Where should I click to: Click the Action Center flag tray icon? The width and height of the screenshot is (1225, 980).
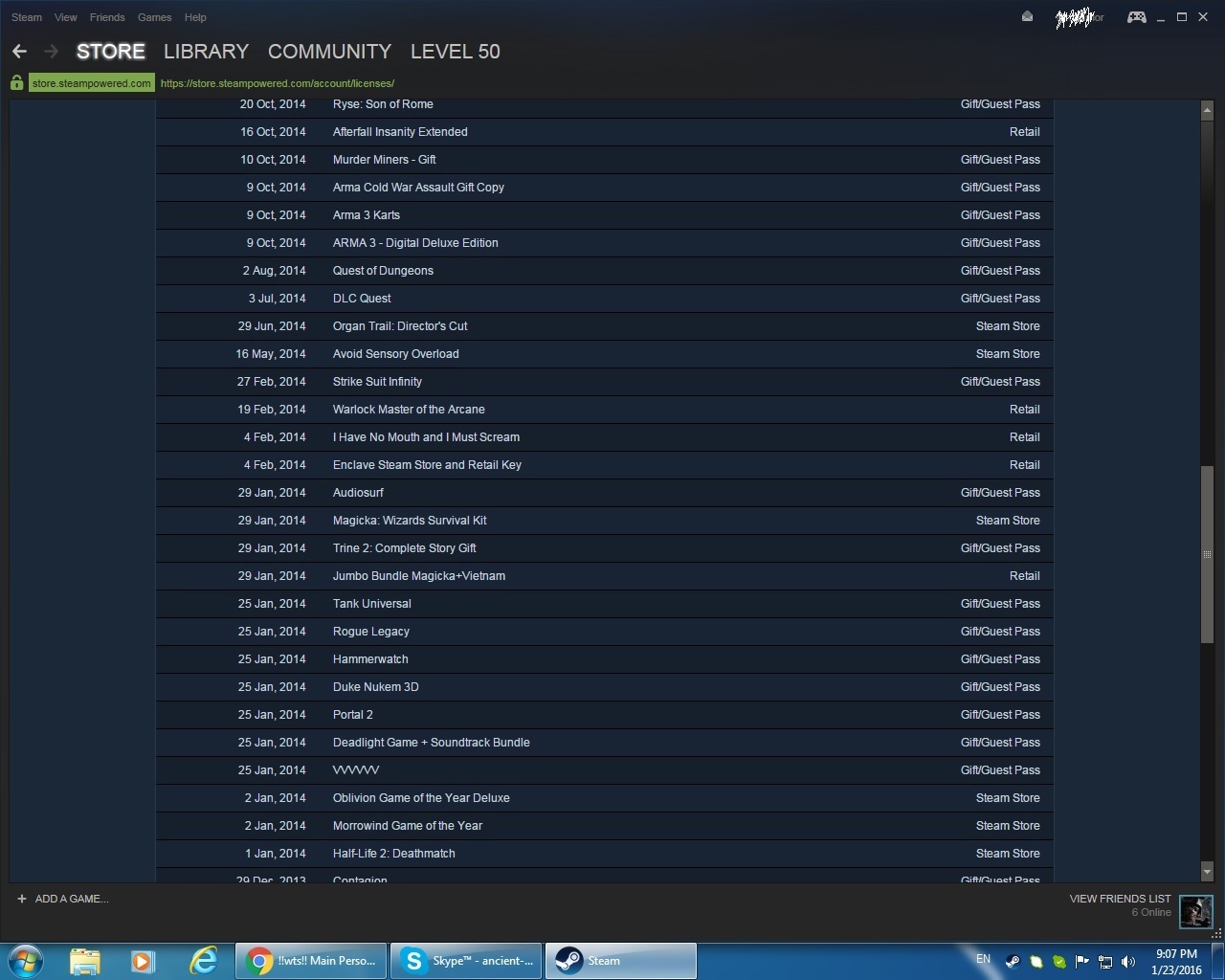pos(1082,962)
